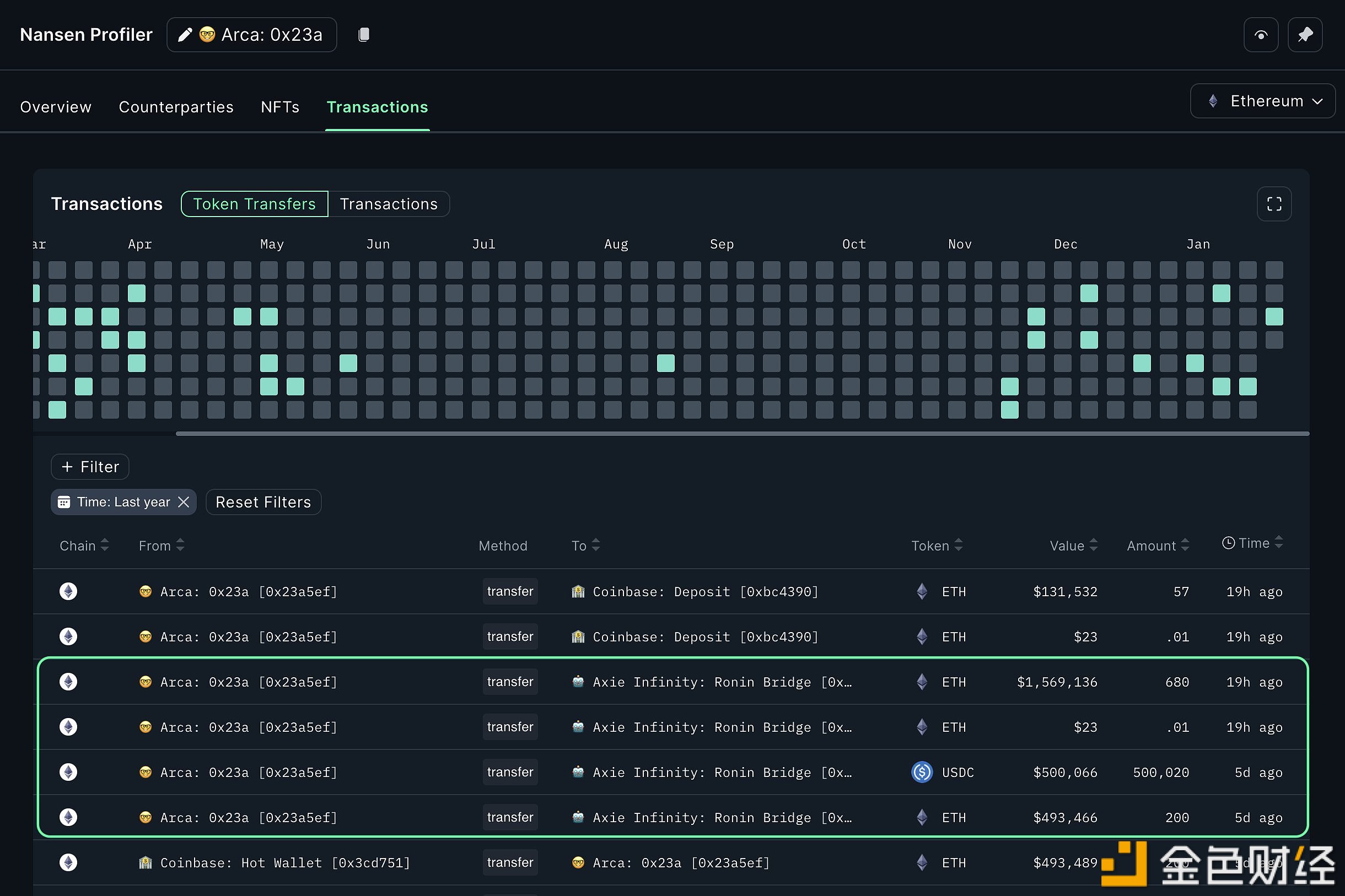This screenshot has width=1345, height=896.
Task: Open the Ethereum chain dropdown
Action: point(1263,101)
